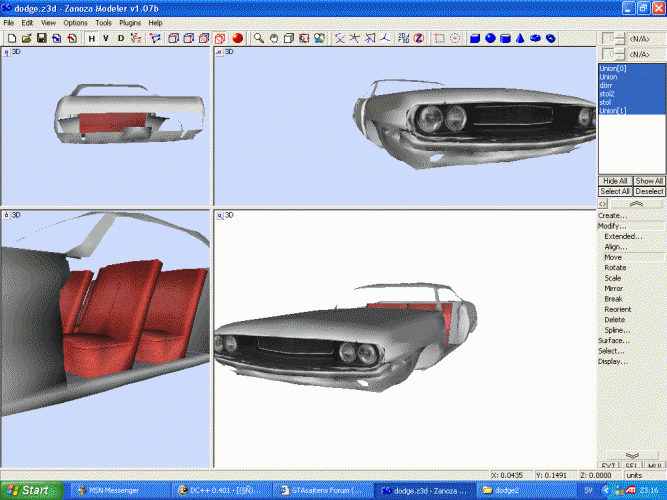Expand the Display... command group
This screenshot has height=500, width=667.
(x=613, y=361)
